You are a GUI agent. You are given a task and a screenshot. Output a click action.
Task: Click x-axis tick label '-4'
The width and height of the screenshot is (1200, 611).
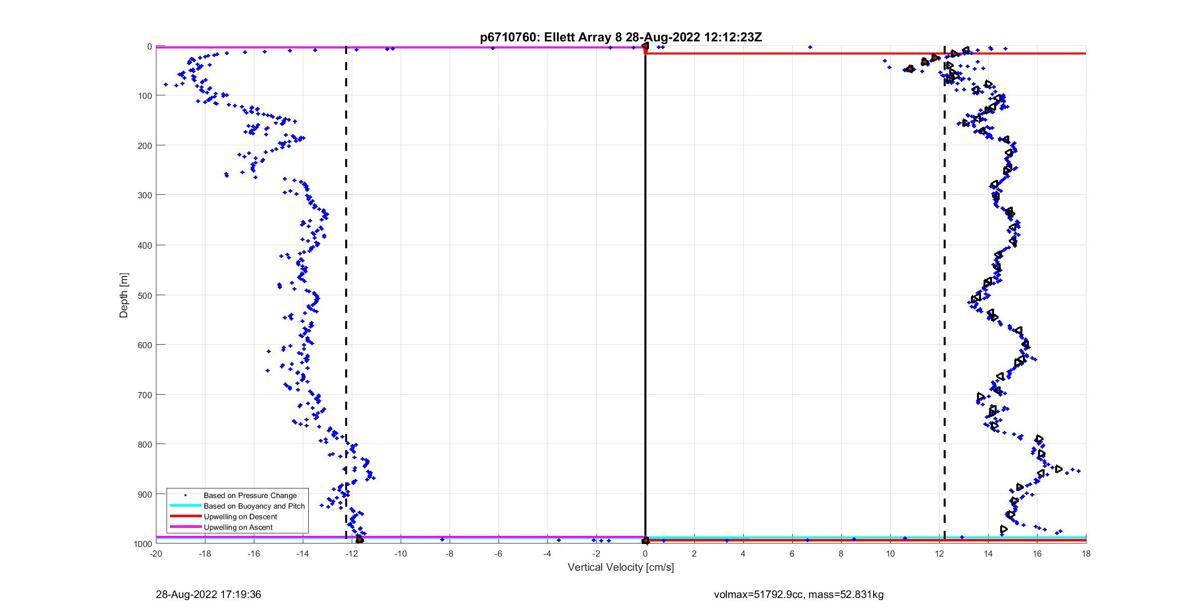(548, 553)
